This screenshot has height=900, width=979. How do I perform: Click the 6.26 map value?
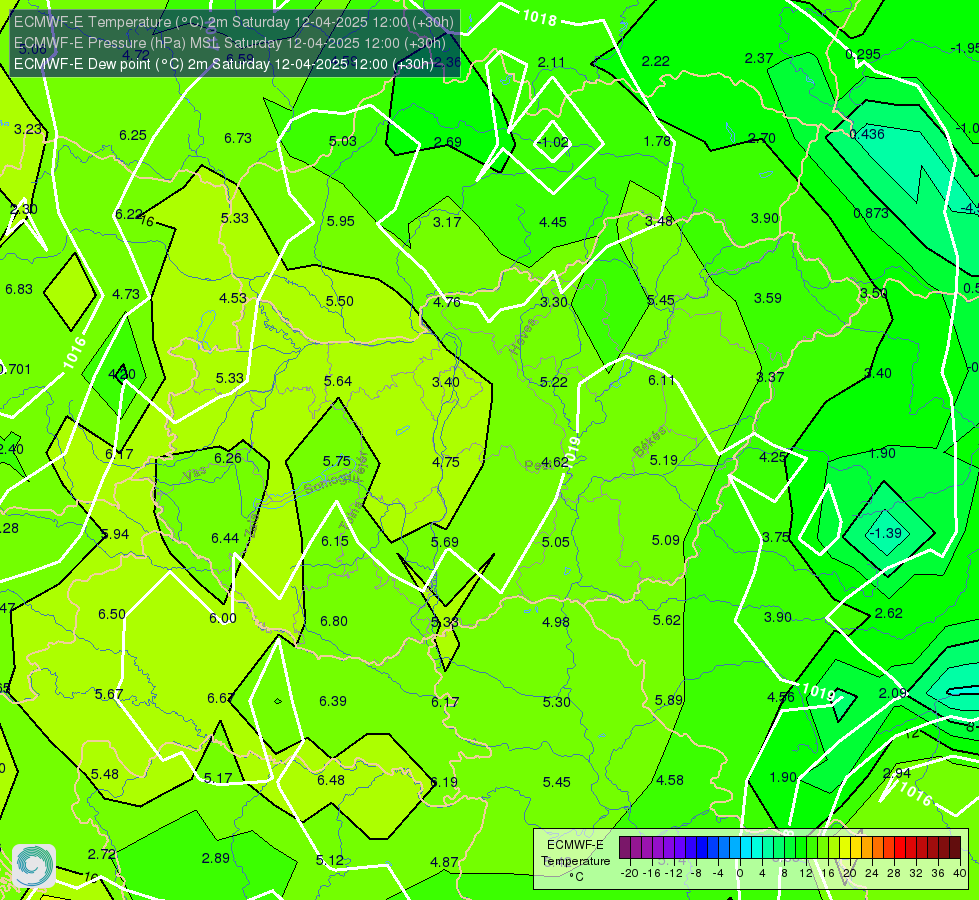point(228,458)
